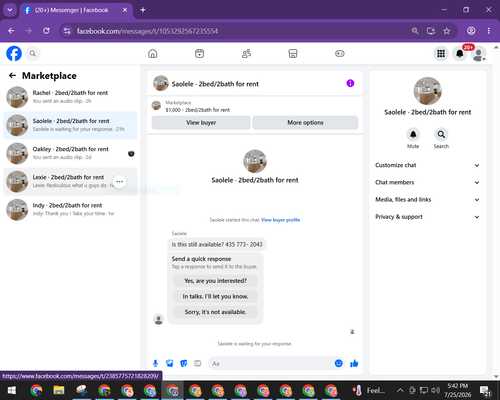The height and width of the screenshot is (400, 500).
Task: Expand the Privacy & support section
Action: 427,217
